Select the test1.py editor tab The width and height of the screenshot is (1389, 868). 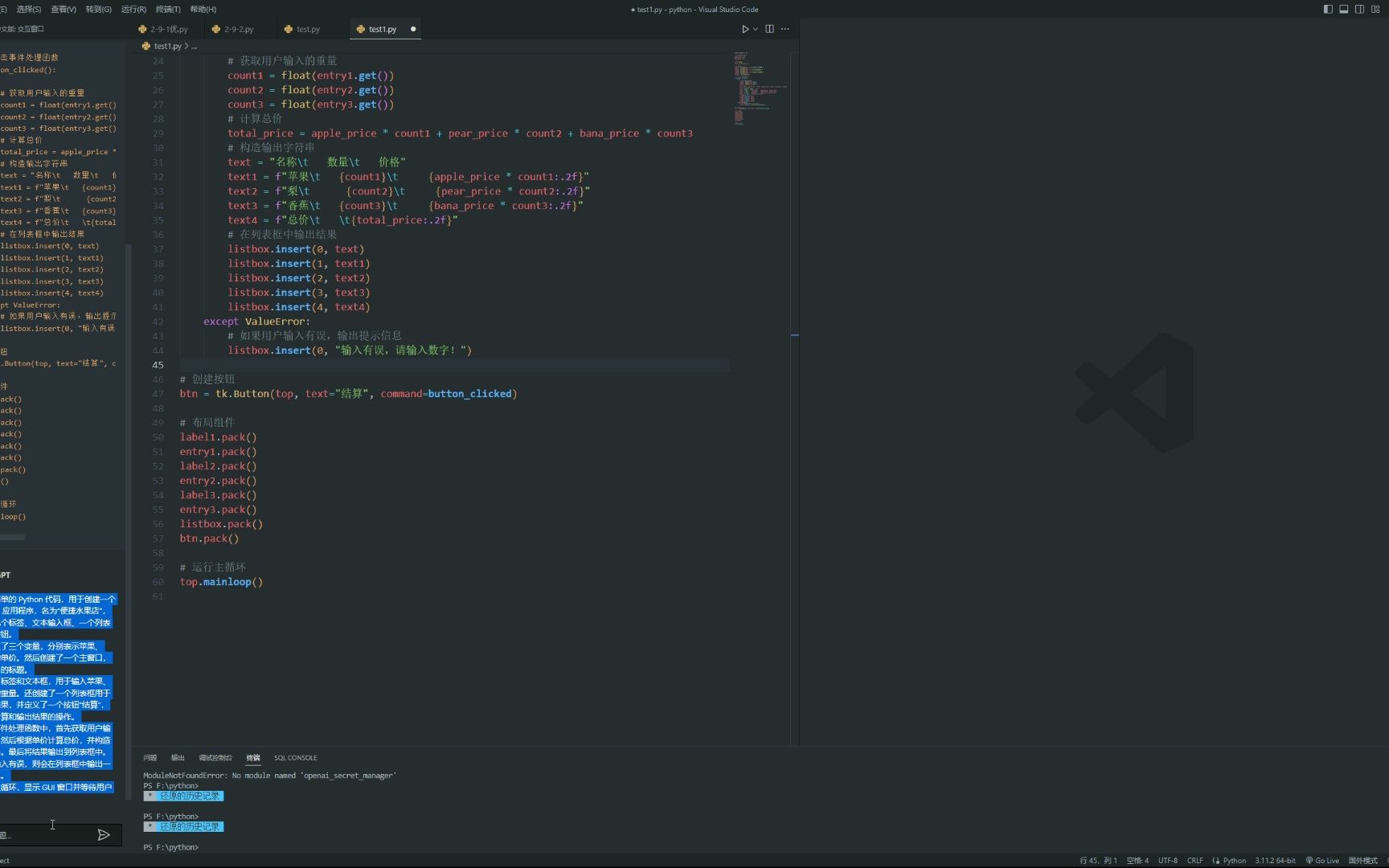pos(382,29)
